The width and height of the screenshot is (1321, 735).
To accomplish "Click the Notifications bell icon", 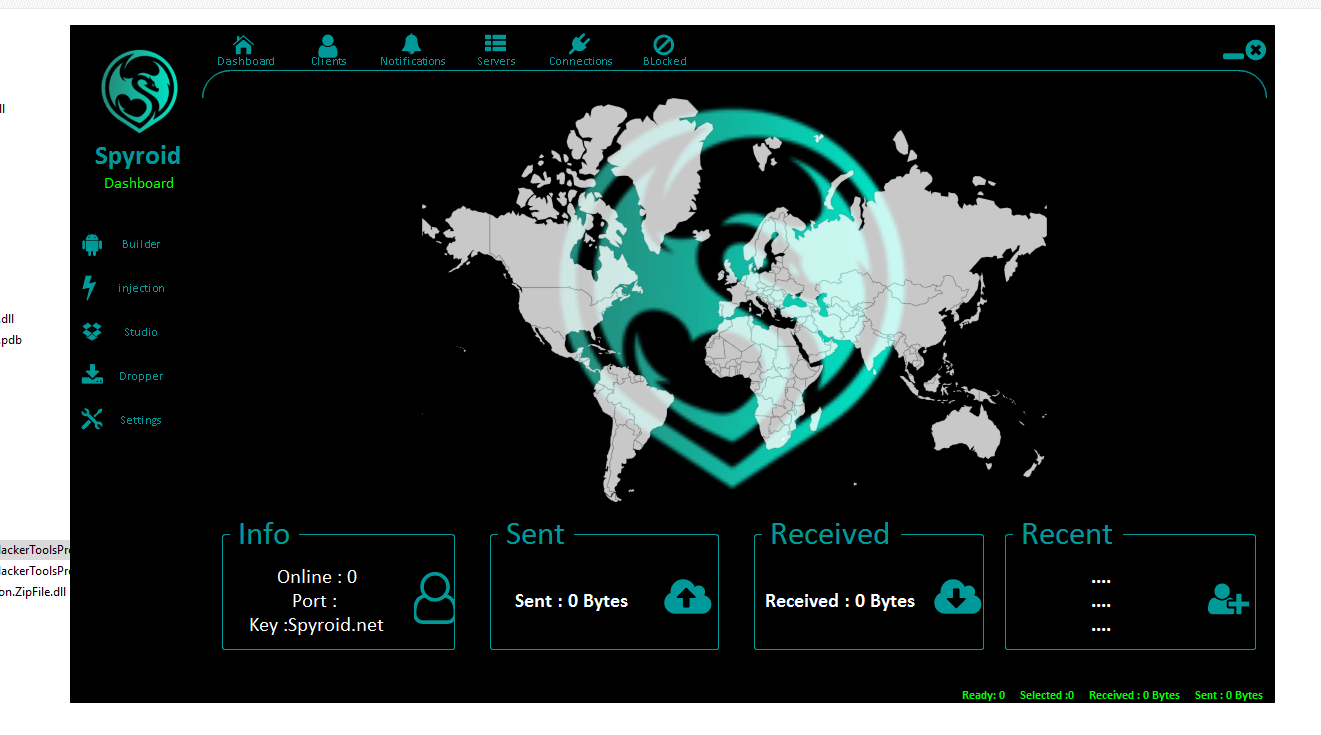I will pos(412,44).
